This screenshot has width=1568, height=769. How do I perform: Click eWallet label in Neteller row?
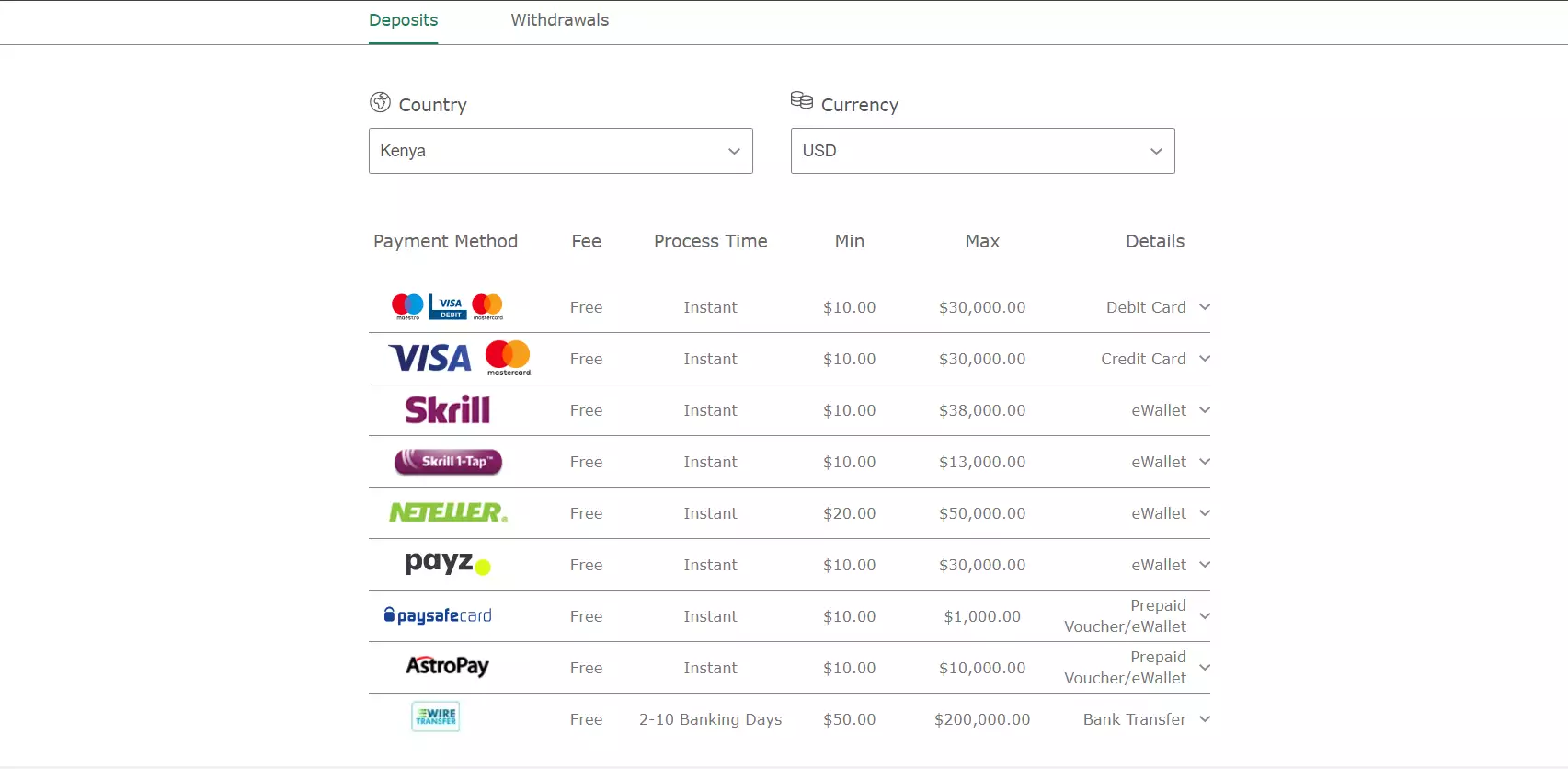tap(1159, 513)
